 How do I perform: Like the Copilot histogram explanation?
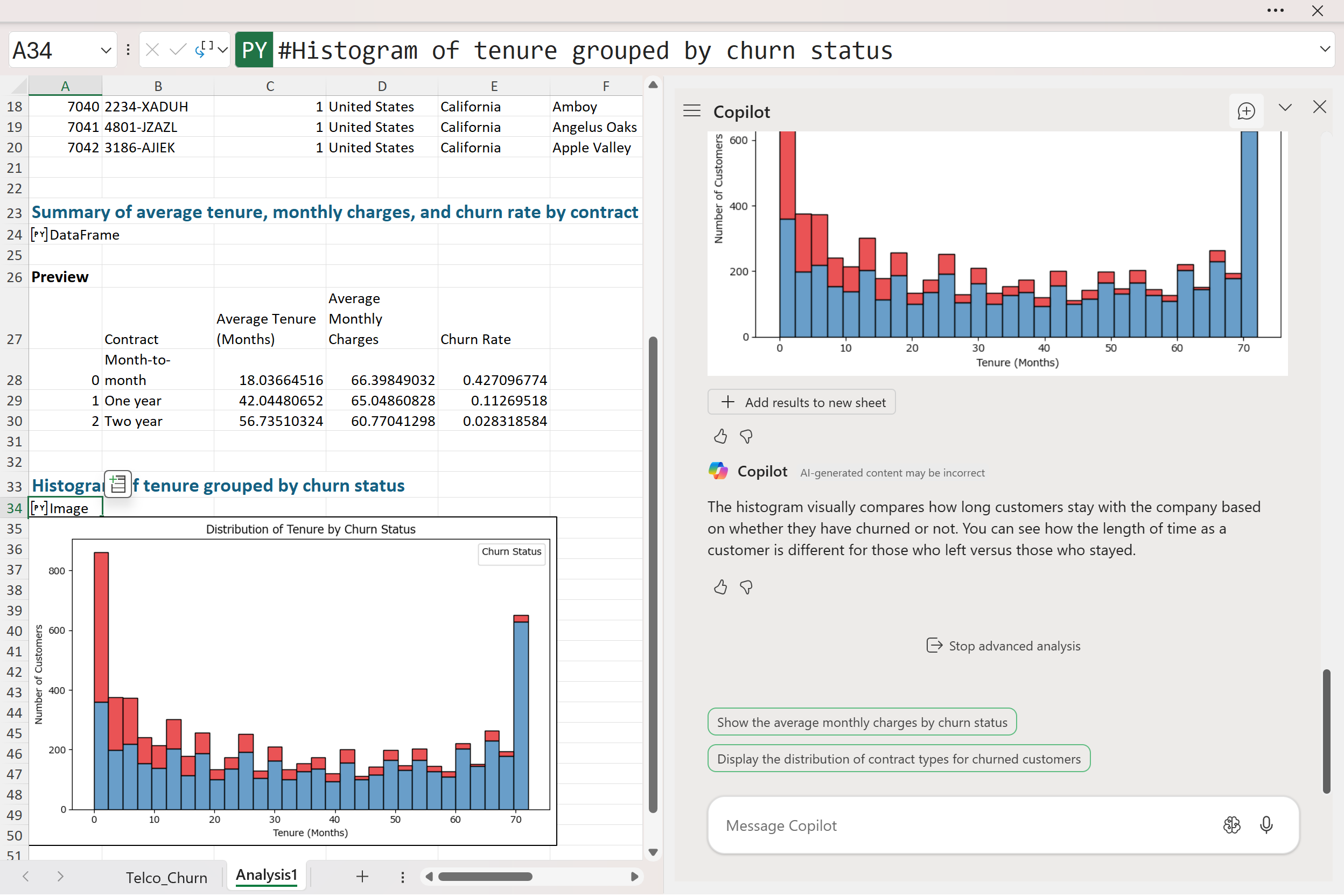tap(720, 587)
